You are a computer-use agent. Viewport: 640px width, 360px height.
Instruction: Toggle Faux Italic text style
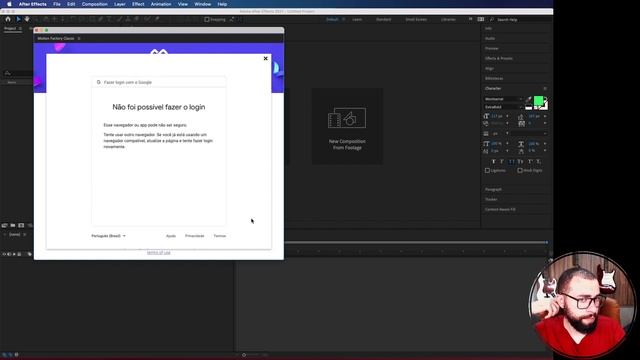pos(502,162)
